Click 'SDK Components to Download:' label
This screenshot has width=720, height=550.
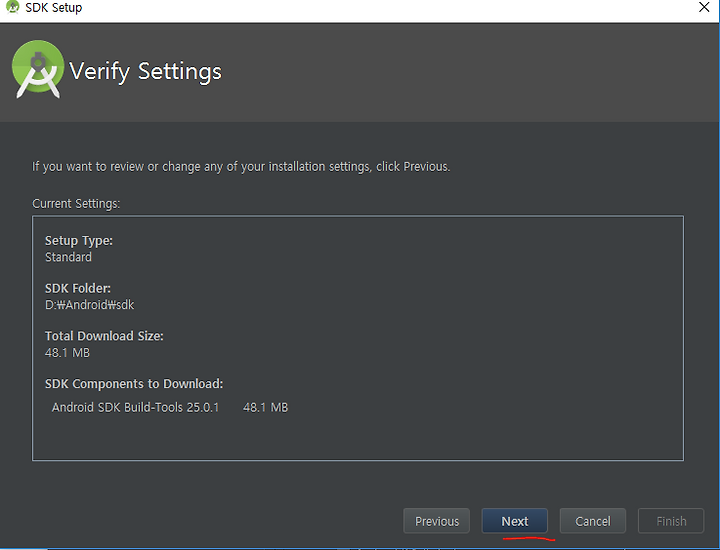coord(134,384)
